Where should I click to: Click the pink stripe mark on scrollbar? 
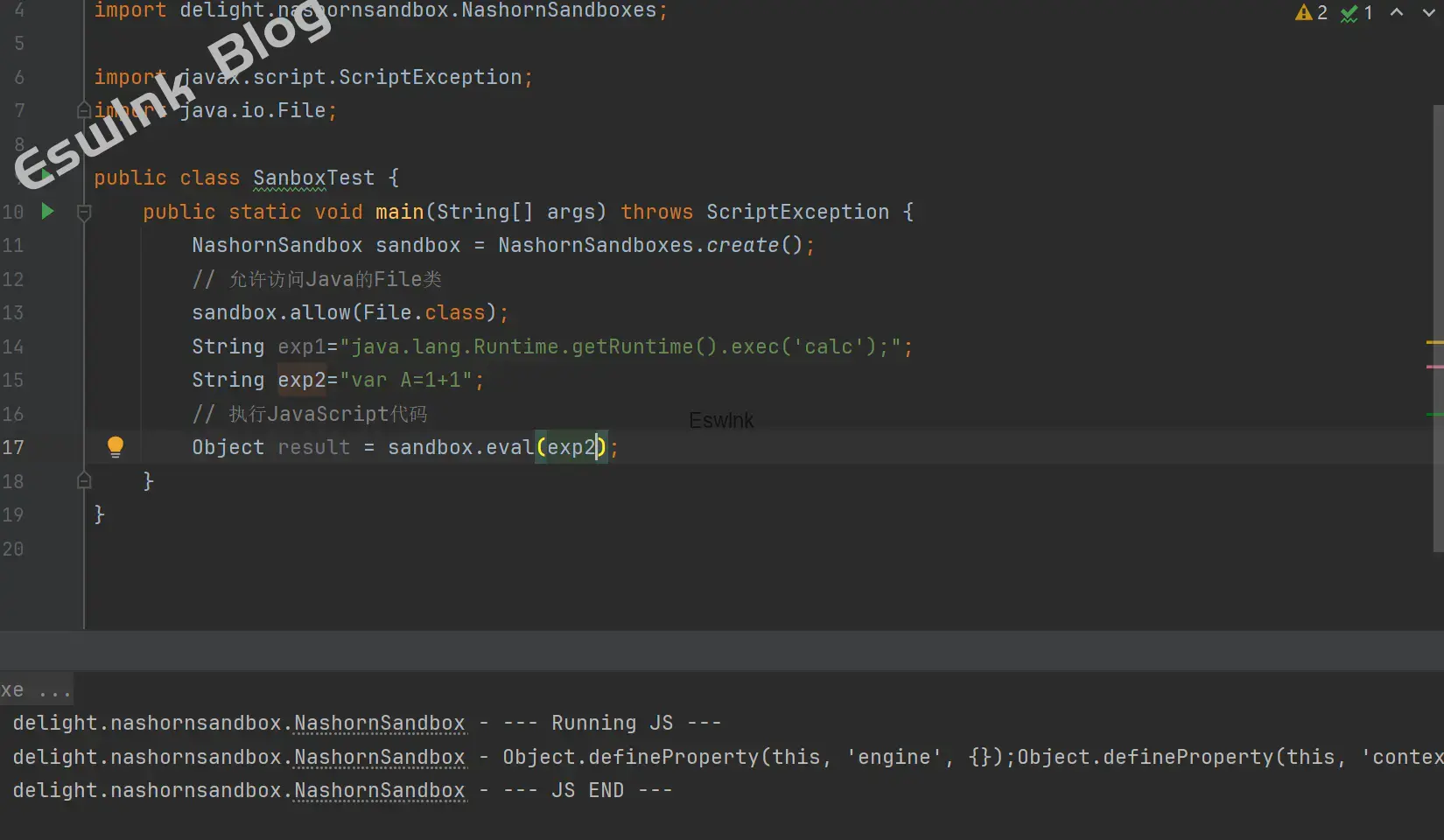click(x=1434, y=367)
